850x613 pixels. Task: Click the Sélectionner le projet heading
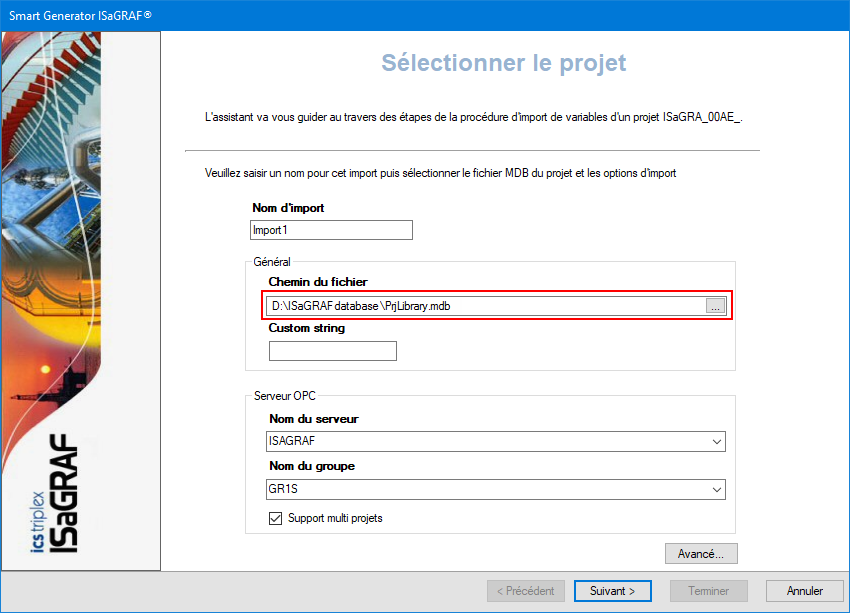[x=504, y=63]
